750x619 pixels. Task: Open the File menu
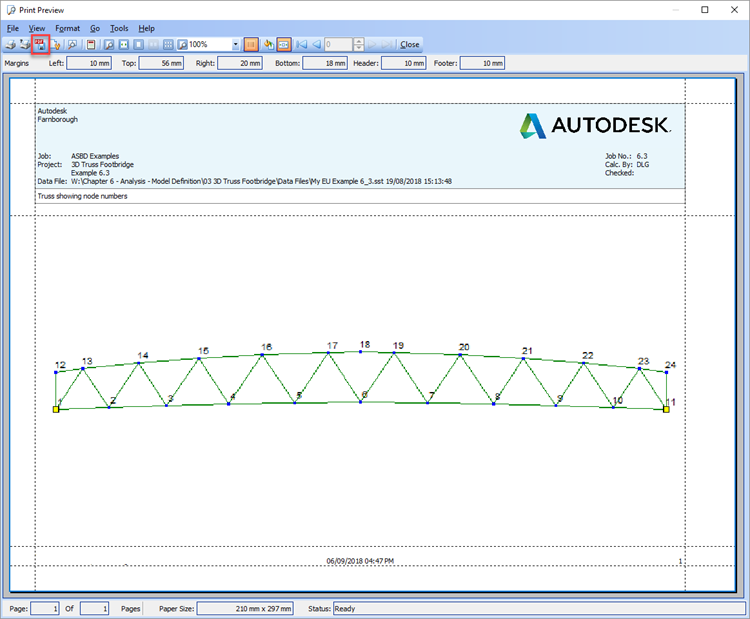(x=13, y=28)
